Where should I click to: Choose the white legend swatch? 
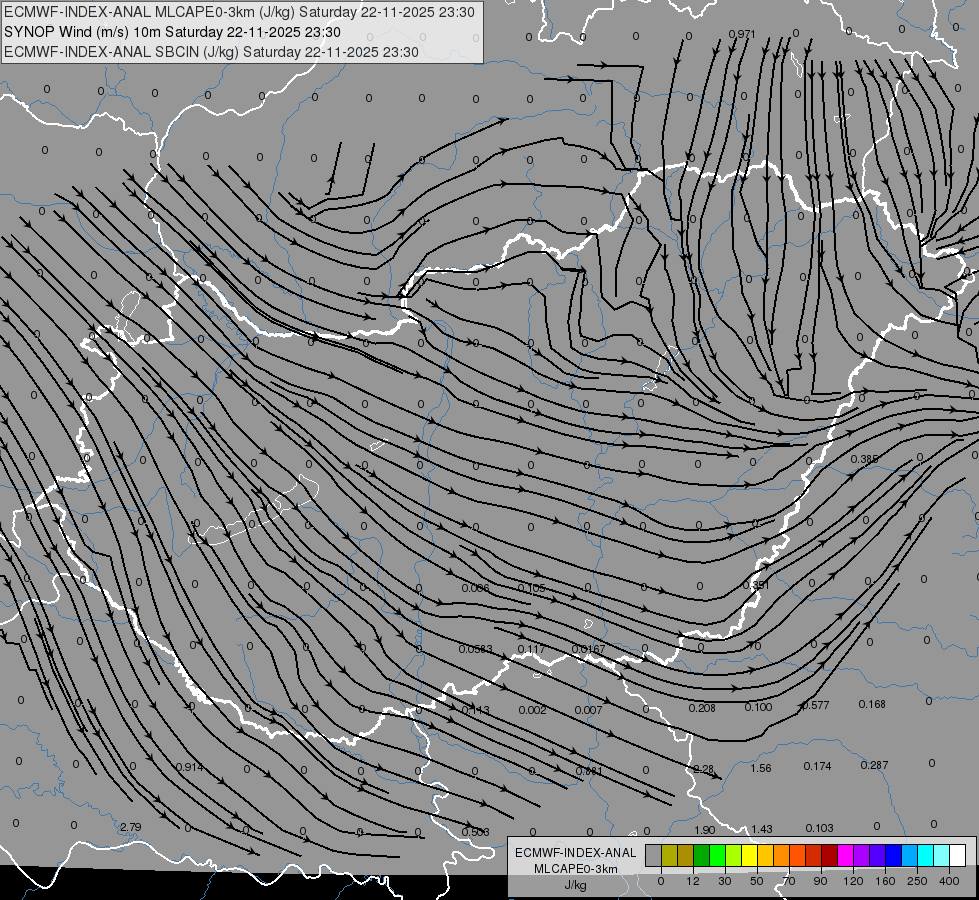(957, 855)
